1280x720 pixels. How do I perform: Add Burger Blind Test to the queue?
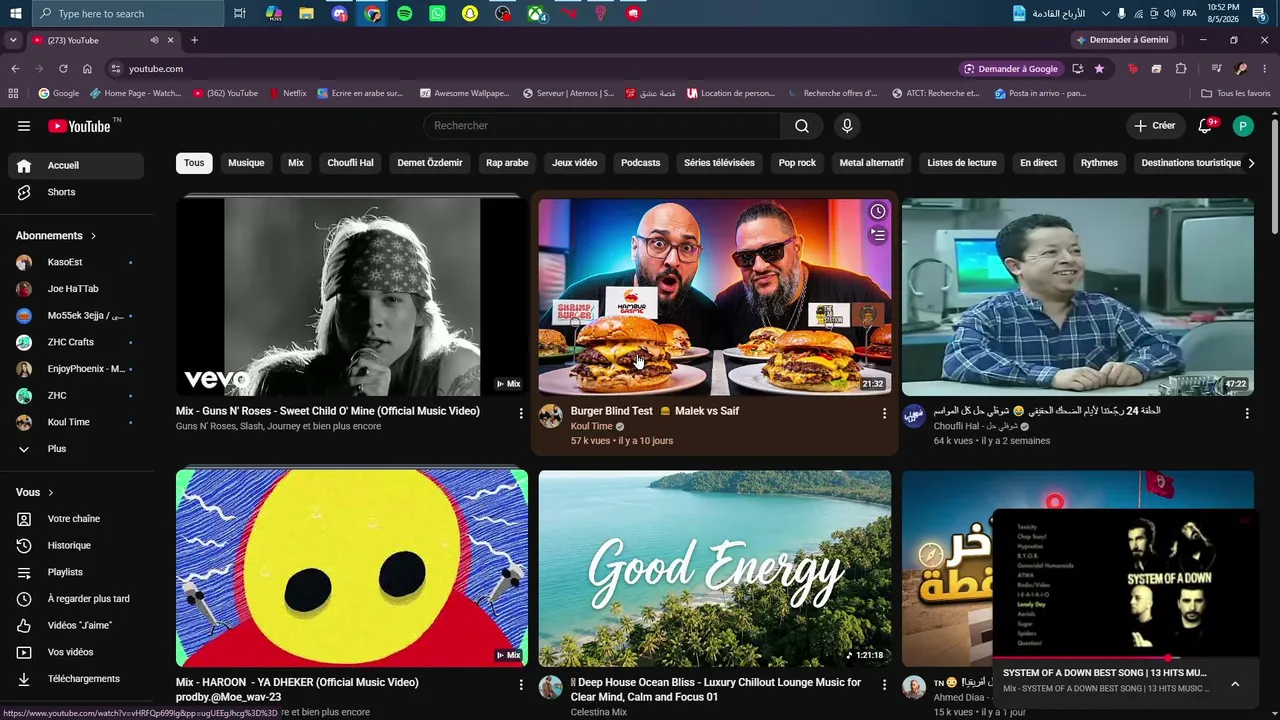(877, 236)
